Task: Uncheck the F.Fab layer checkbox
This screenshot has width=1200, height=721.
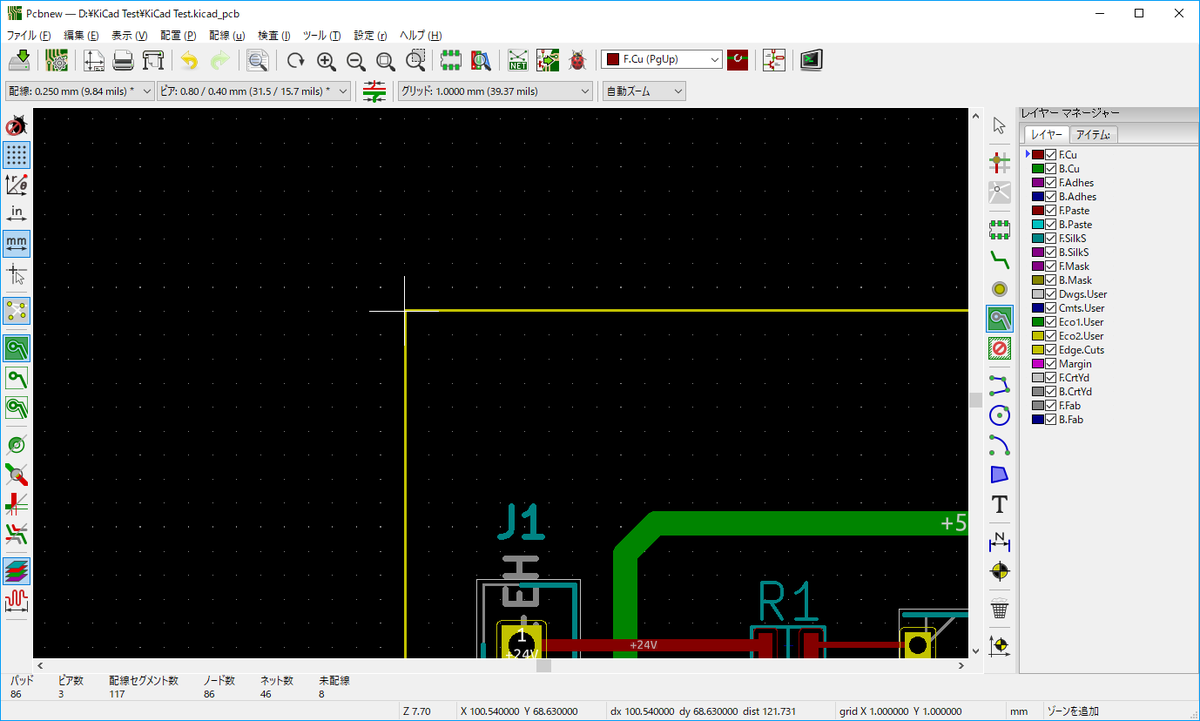Action: click(1051, 406)
